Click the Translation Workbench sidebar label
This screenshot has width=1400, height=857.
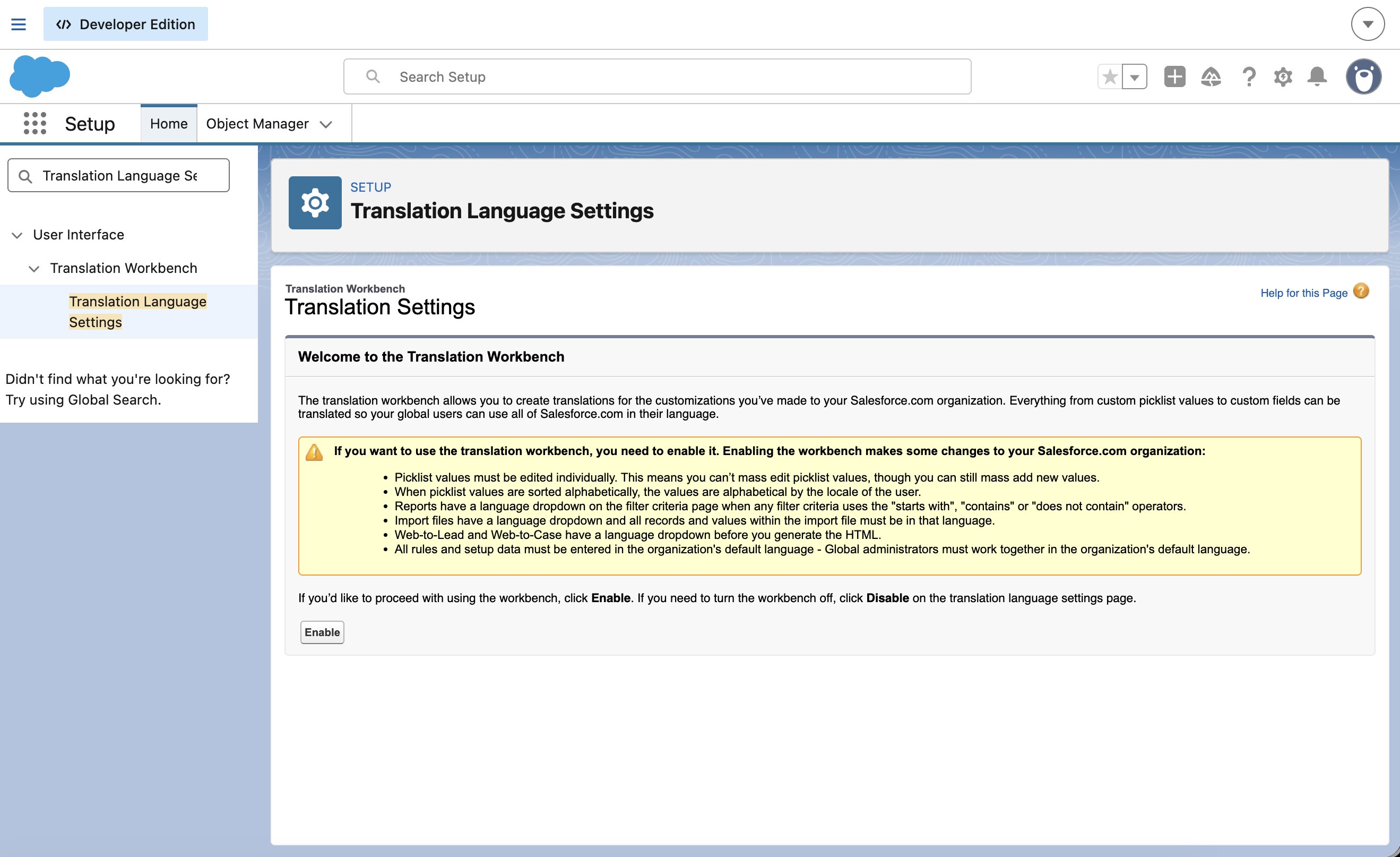[x=123, y=268]
